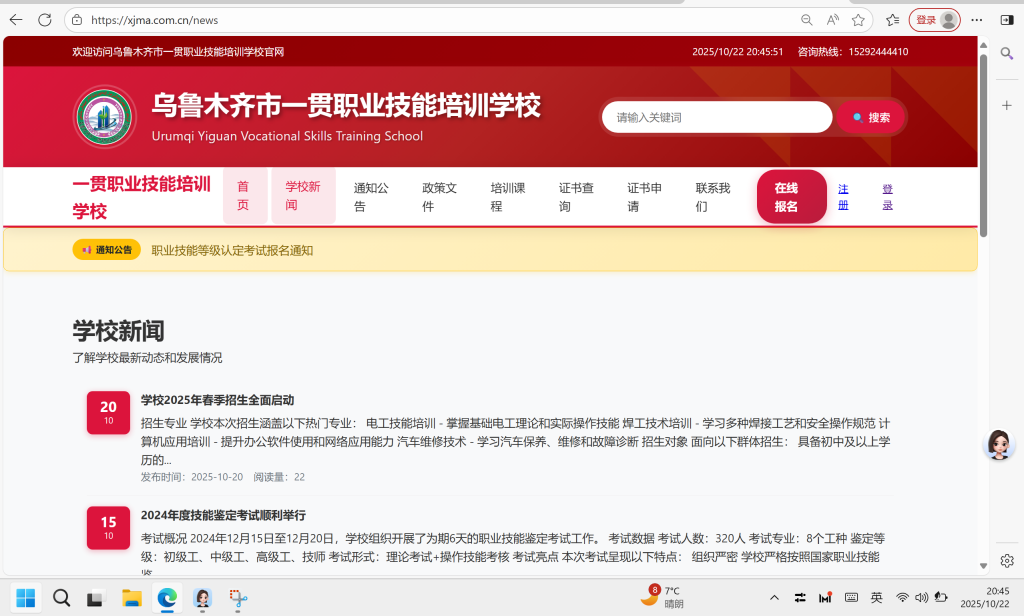Click the read aloud icon
This screenshot has height=616, width=1024.
(x=832, y=20)
